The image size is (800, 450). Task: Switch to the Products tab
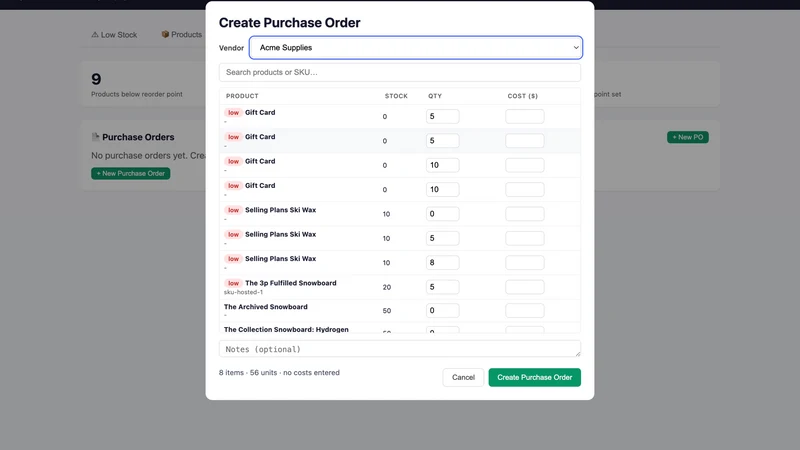[182, 35]
